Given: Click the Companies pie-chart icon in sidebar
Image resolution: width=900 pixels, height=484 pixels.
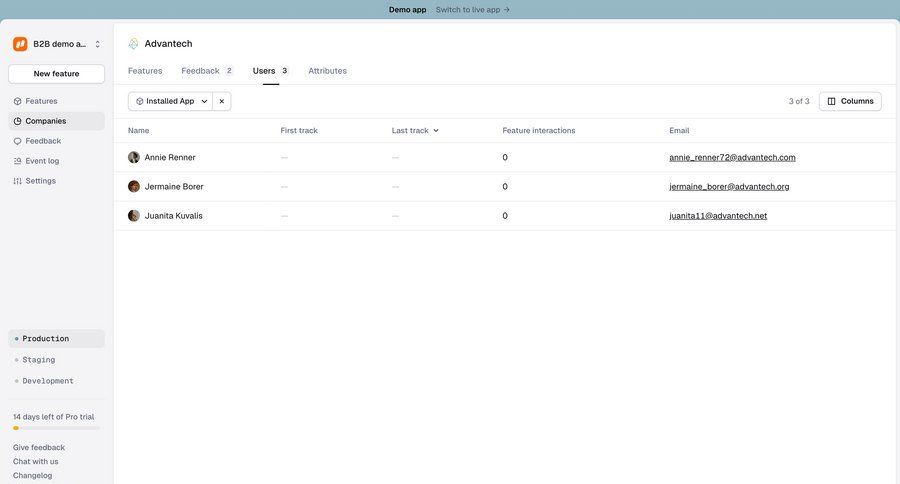Looking at the screenshot, I should (17, 121).
